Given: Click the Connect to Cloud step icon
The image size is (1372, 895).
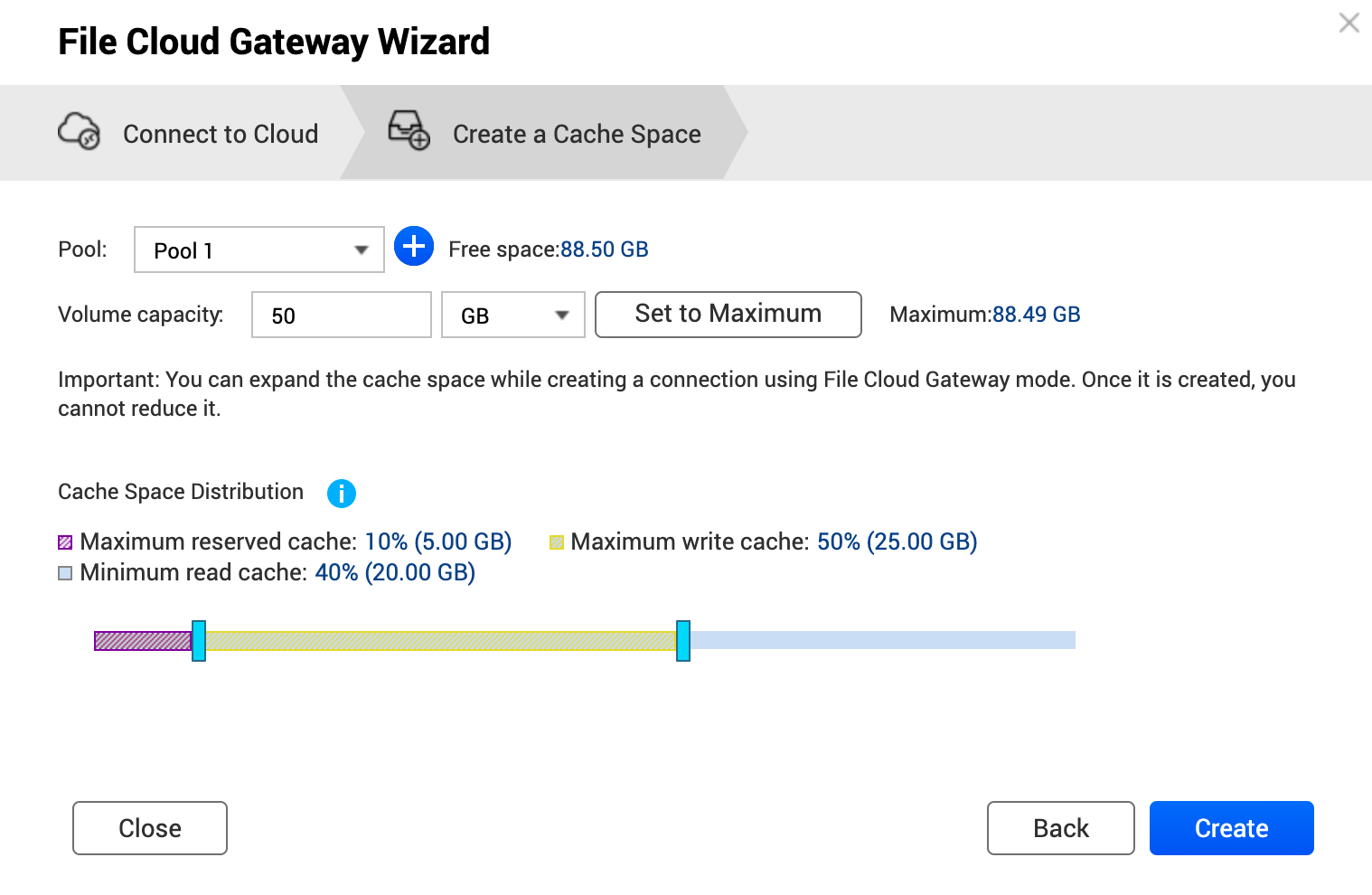Looking at the screenshot, I should pos(79,131).
